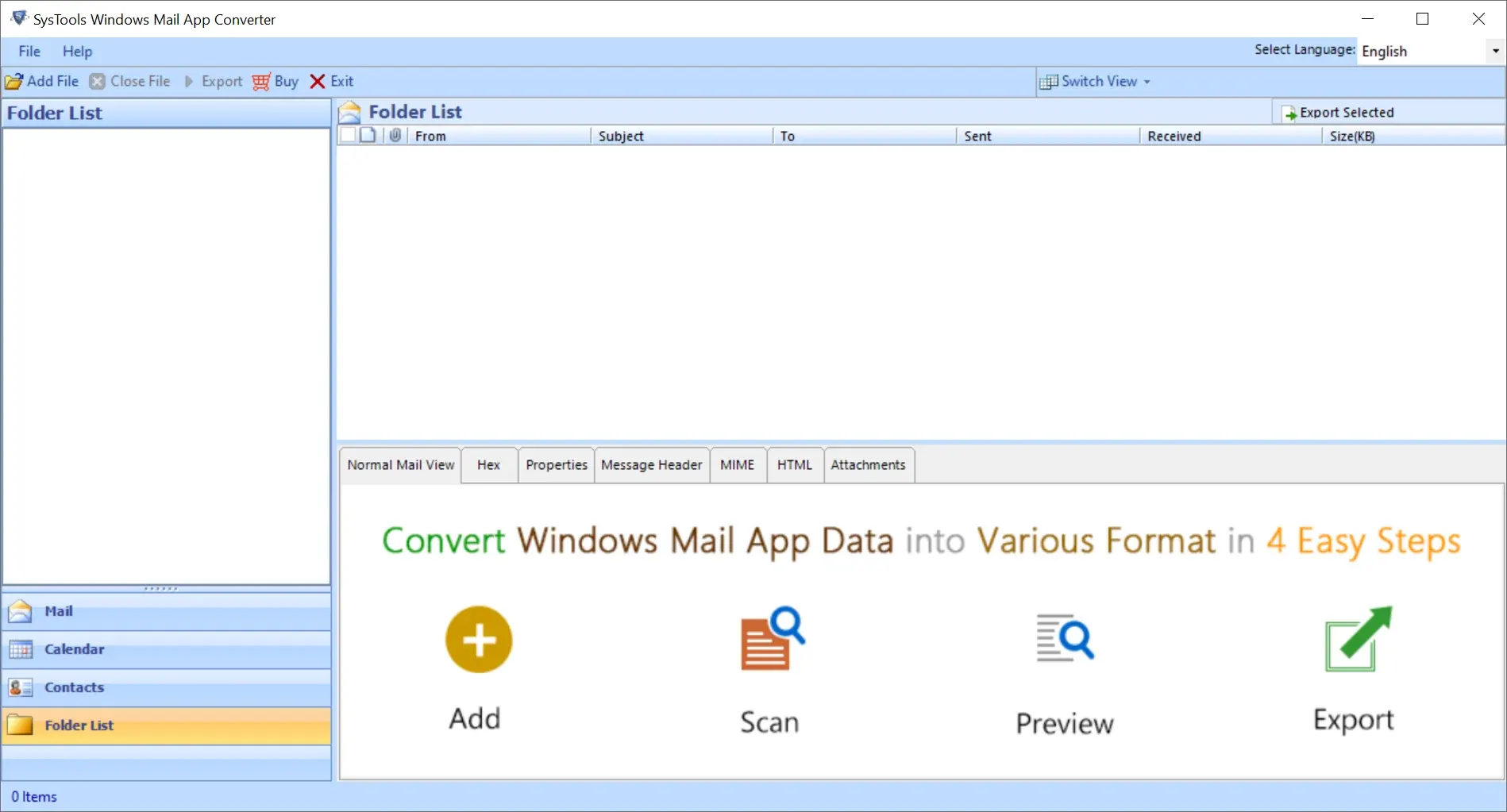Toggle the paperclip attachment column header
Image resolution: width=1507 pixels, height=812 pixels.
395,135
